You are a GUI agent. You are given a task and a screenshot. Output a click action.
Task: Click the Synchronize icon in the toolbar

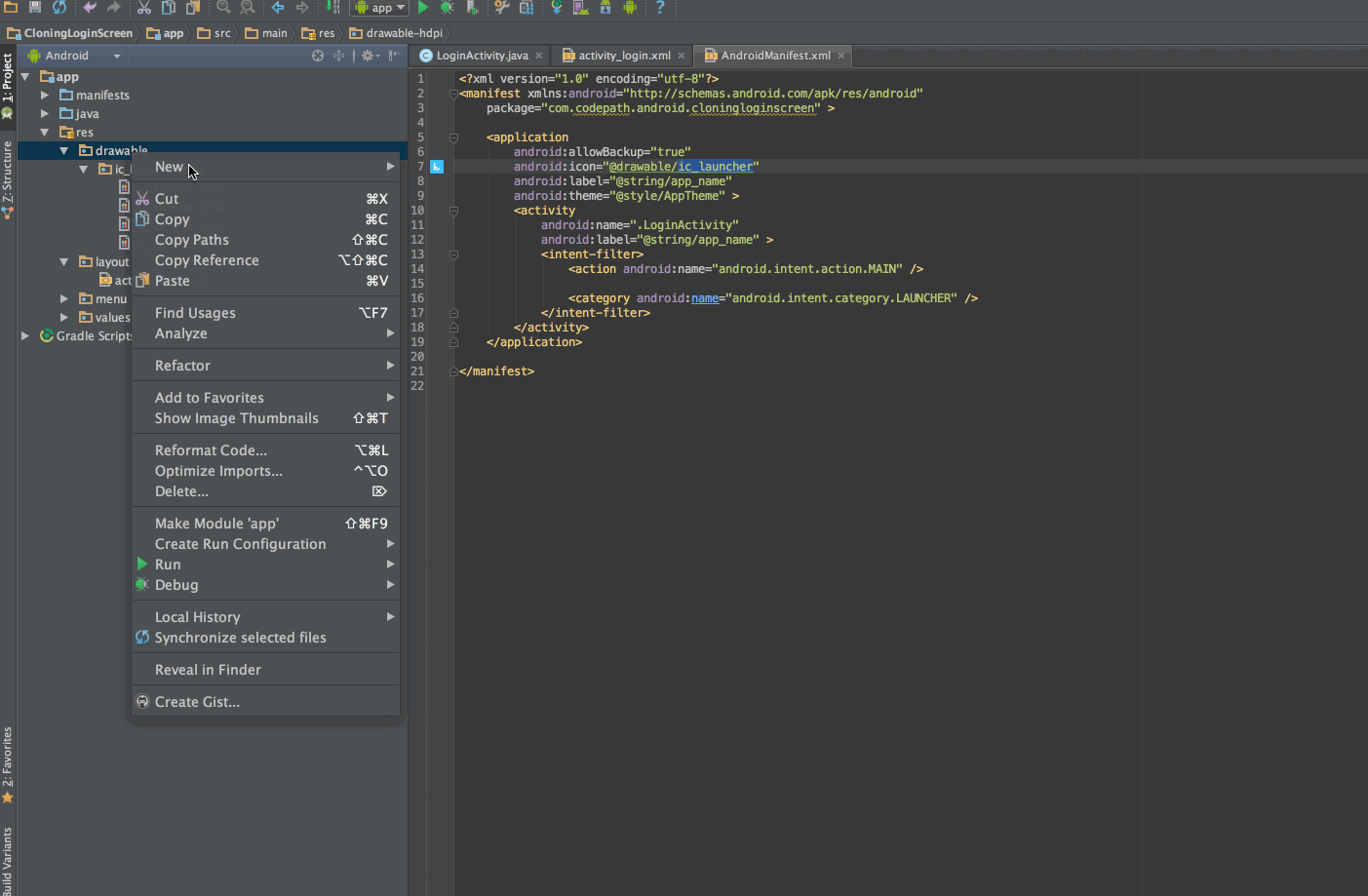[x=59, y=8]
